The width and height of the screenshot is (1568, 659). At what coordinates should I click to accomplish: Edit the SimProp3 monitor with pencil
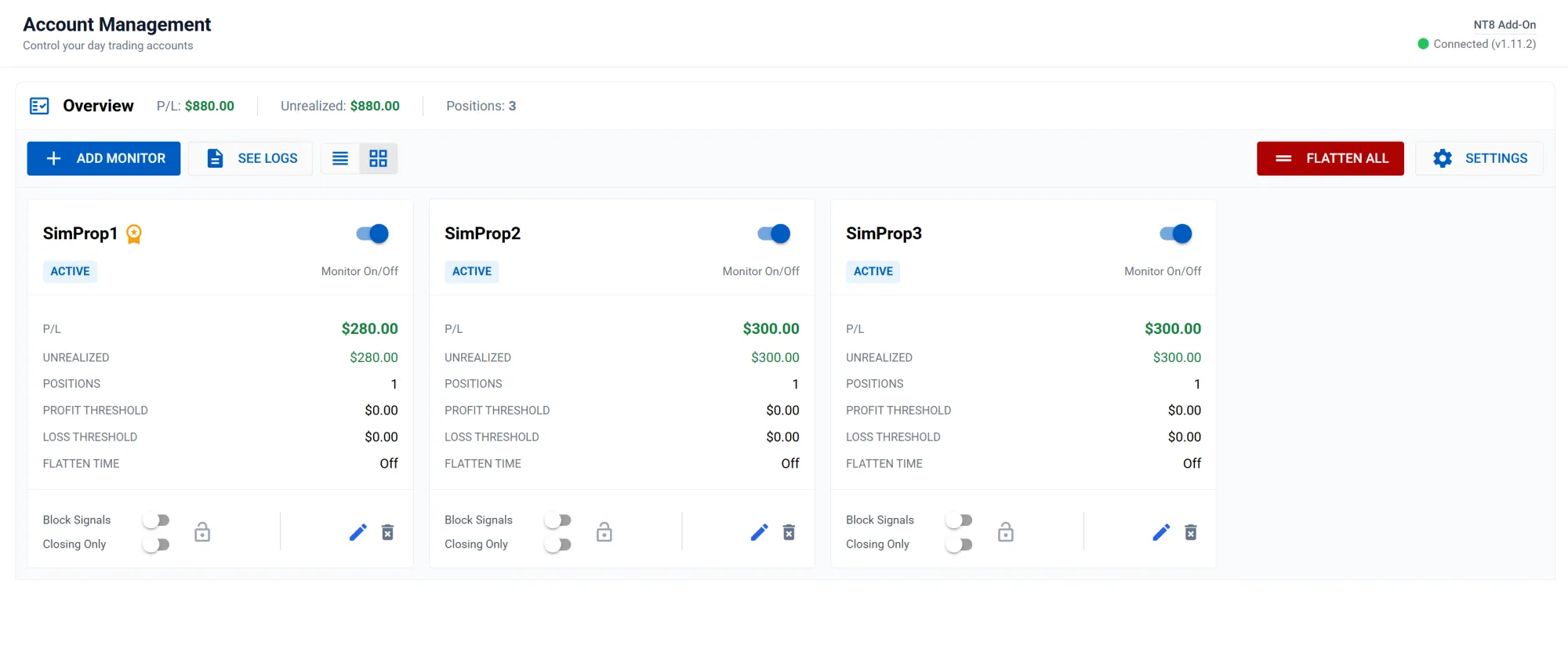tap(1161, 533)
